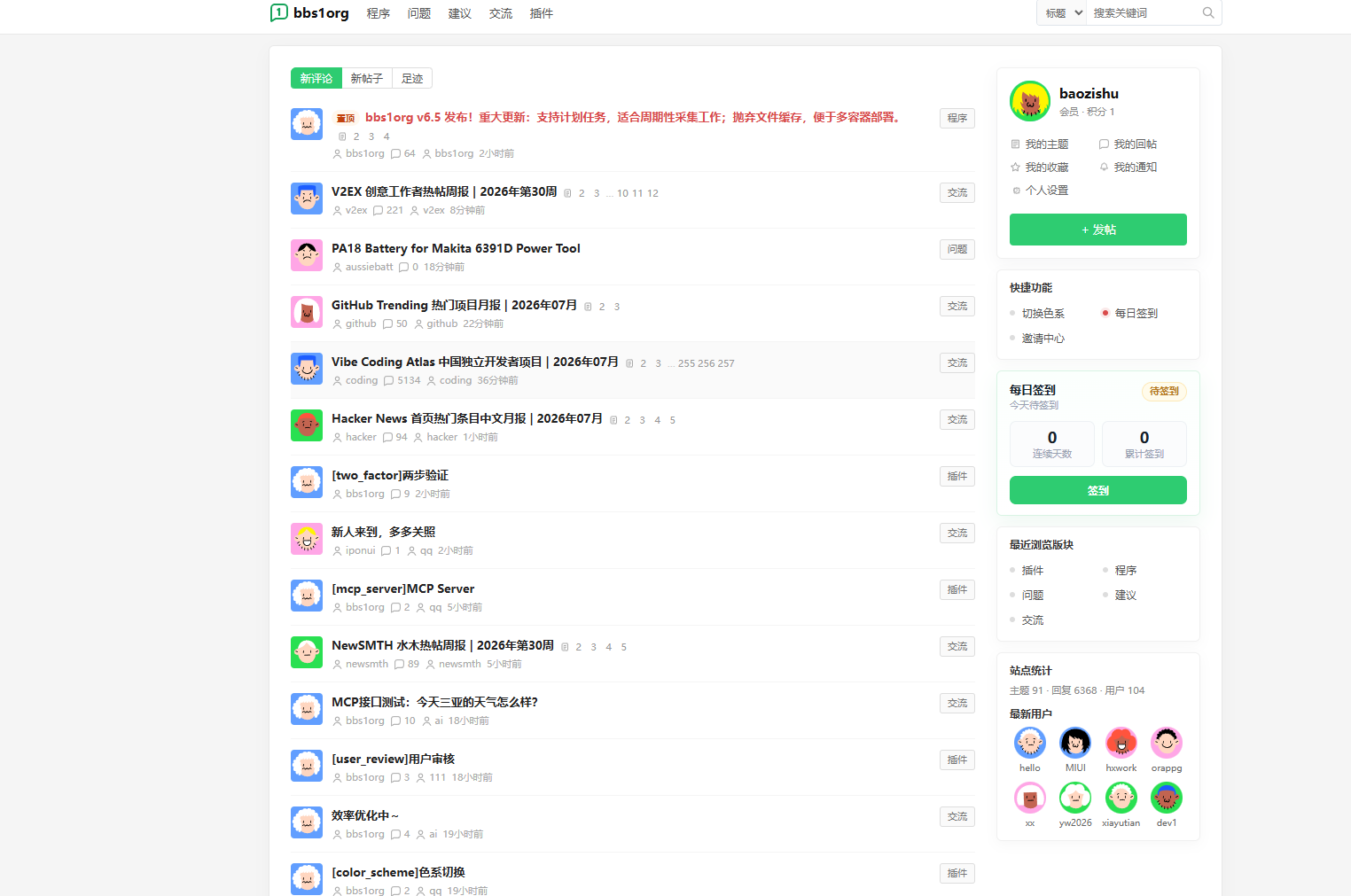Open the 插件 menu in top navigation
The width and height of the screenshot is (1351, 896).
pyautogui.click(x=541, y=13)
